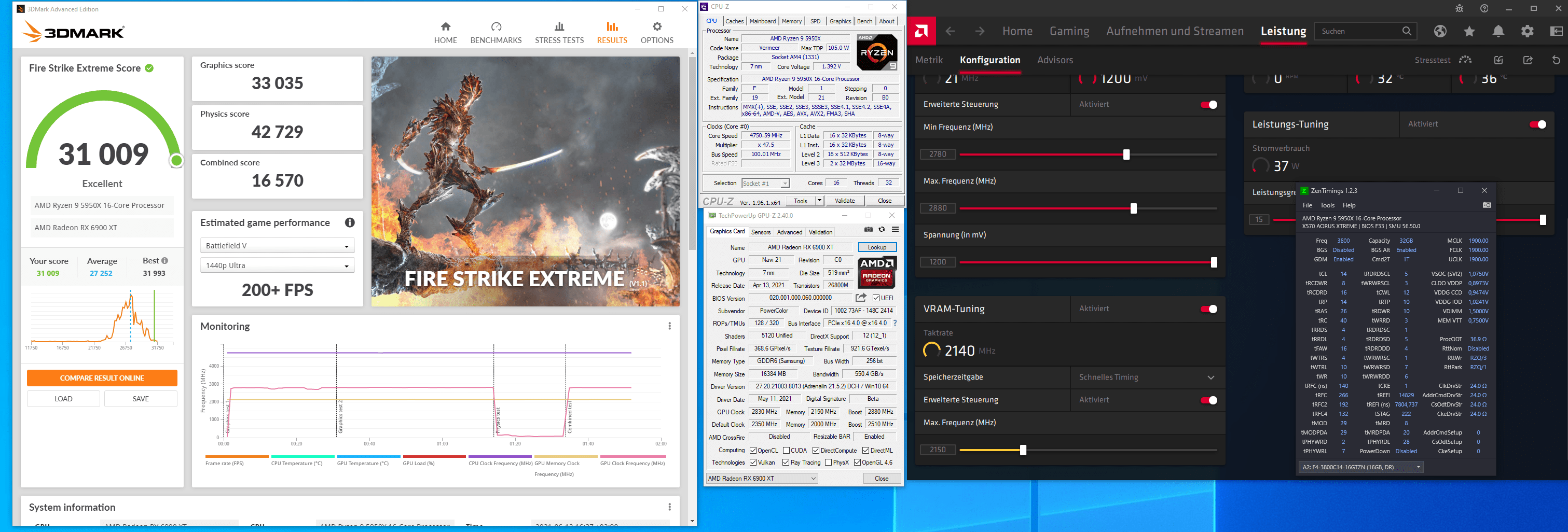Open the Monitoring panel three-dot menu
Image resolution: width=1568 pixels, height=532 pixels.
click(x=669, y=326)
